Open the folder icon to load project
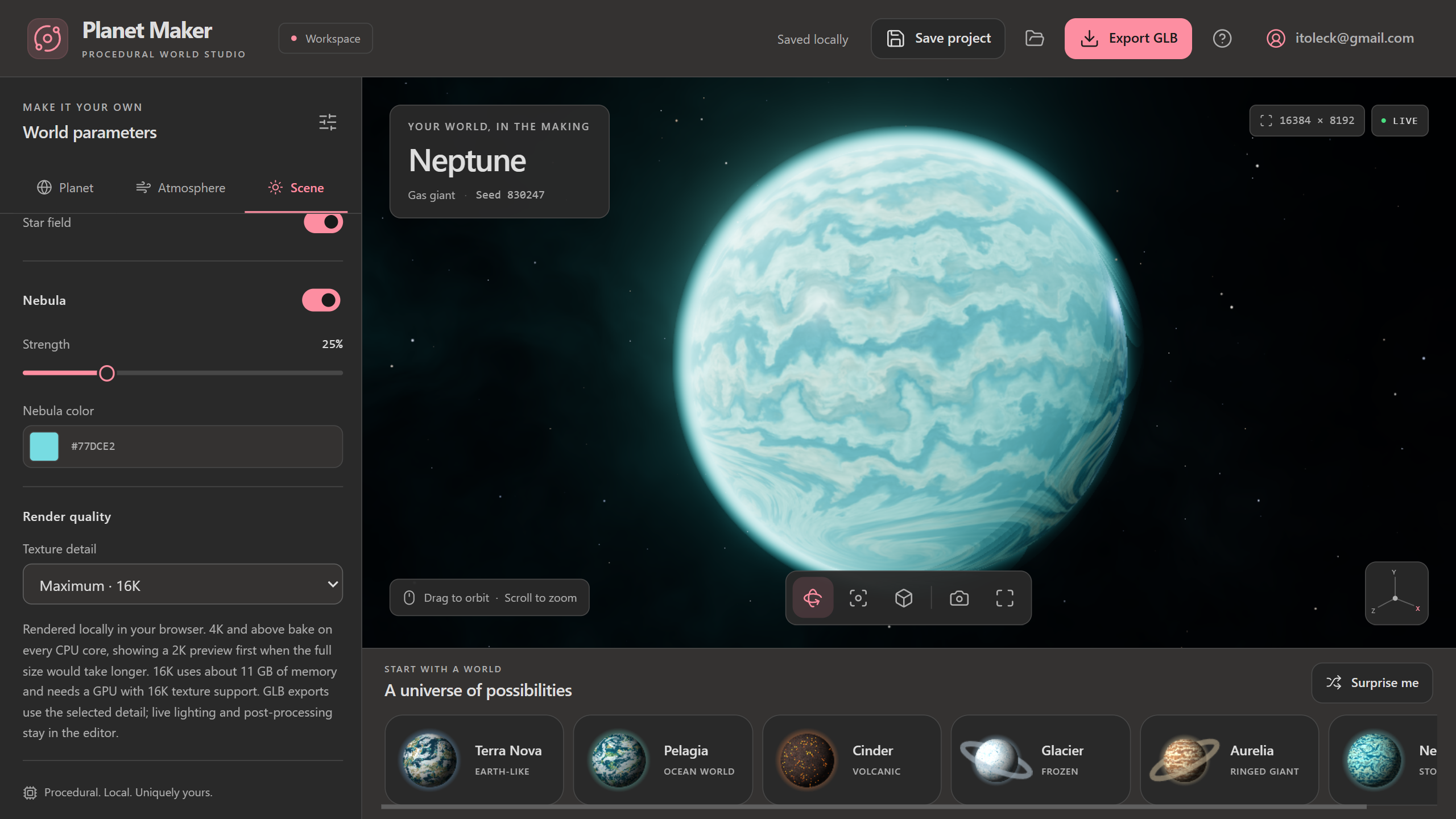The width and height of the screenshot is (1456, 819). pyautogui.click(x=1035, y=39)
